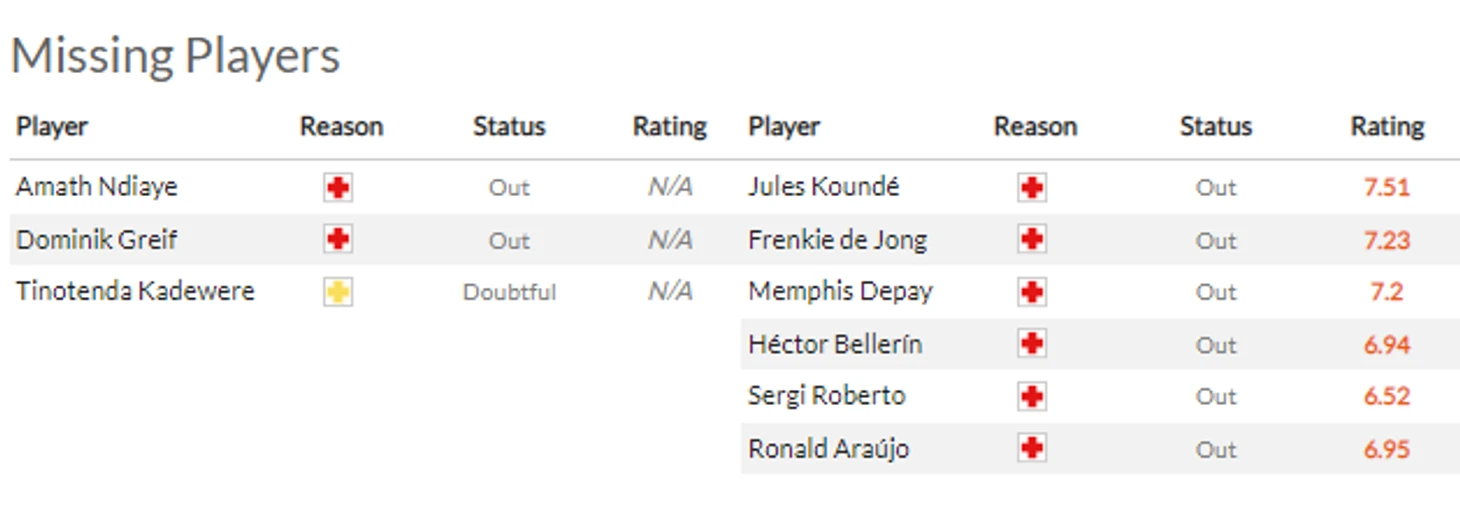The width and height of the screenshot is (1460, 515).
Task: Select the player name Memphis Depay
Action: pyautogui.click(x=840, y=292)
